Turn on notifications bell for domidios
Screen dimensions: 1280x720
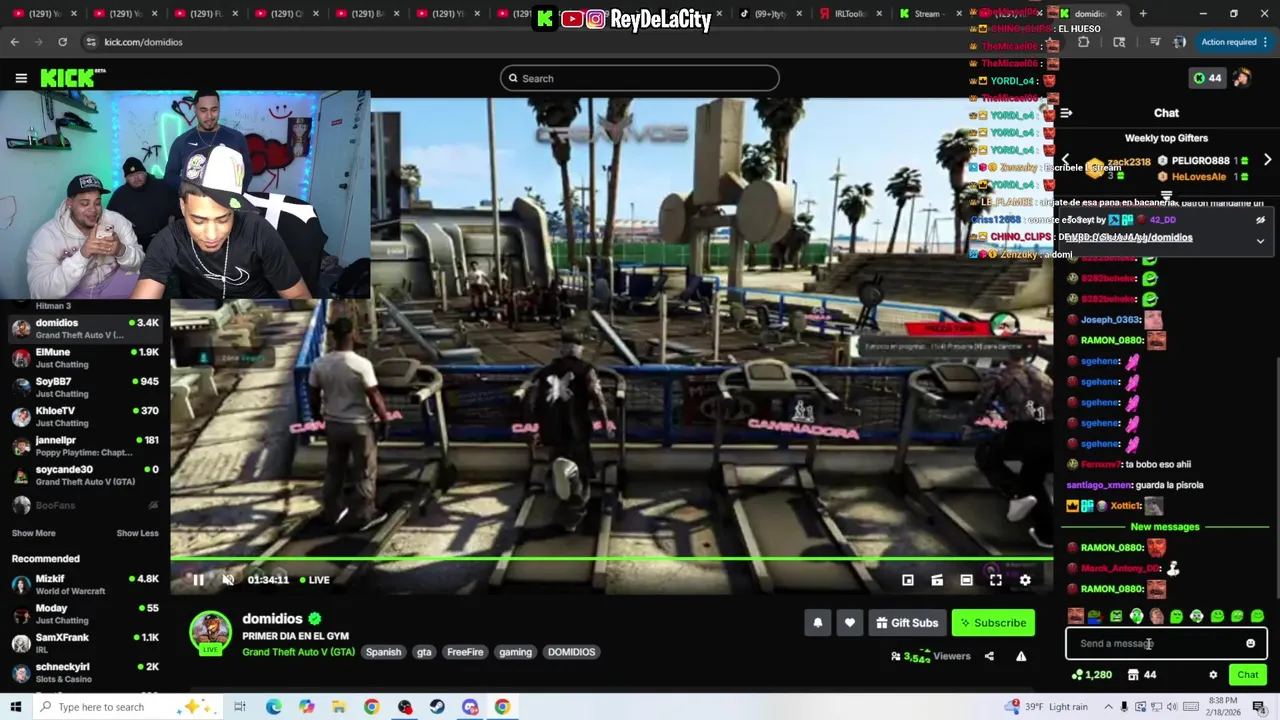pos(818,623)
